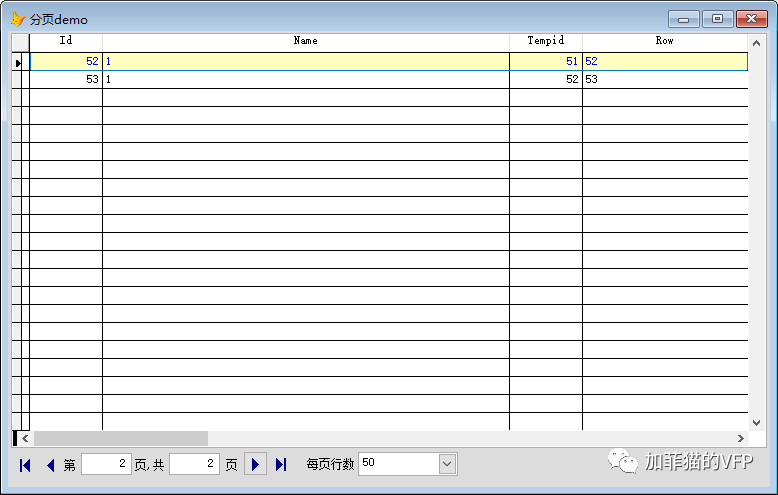
Task: Go to the previous page arrow
Action: click(x=51, y=465)
